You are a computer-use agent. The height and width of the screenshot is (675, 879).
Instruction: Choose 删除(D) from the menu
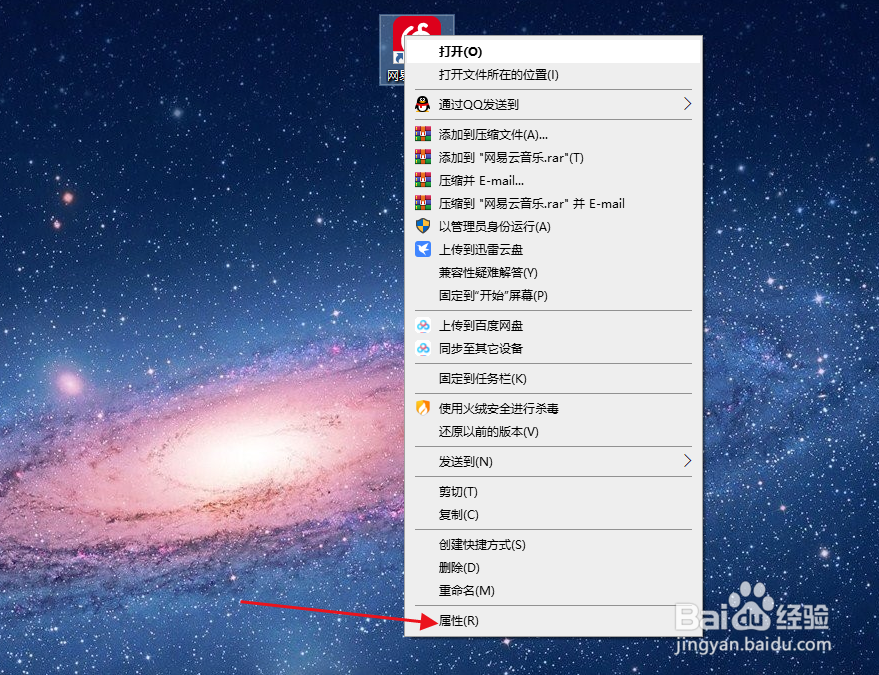[x=553, y=567]
